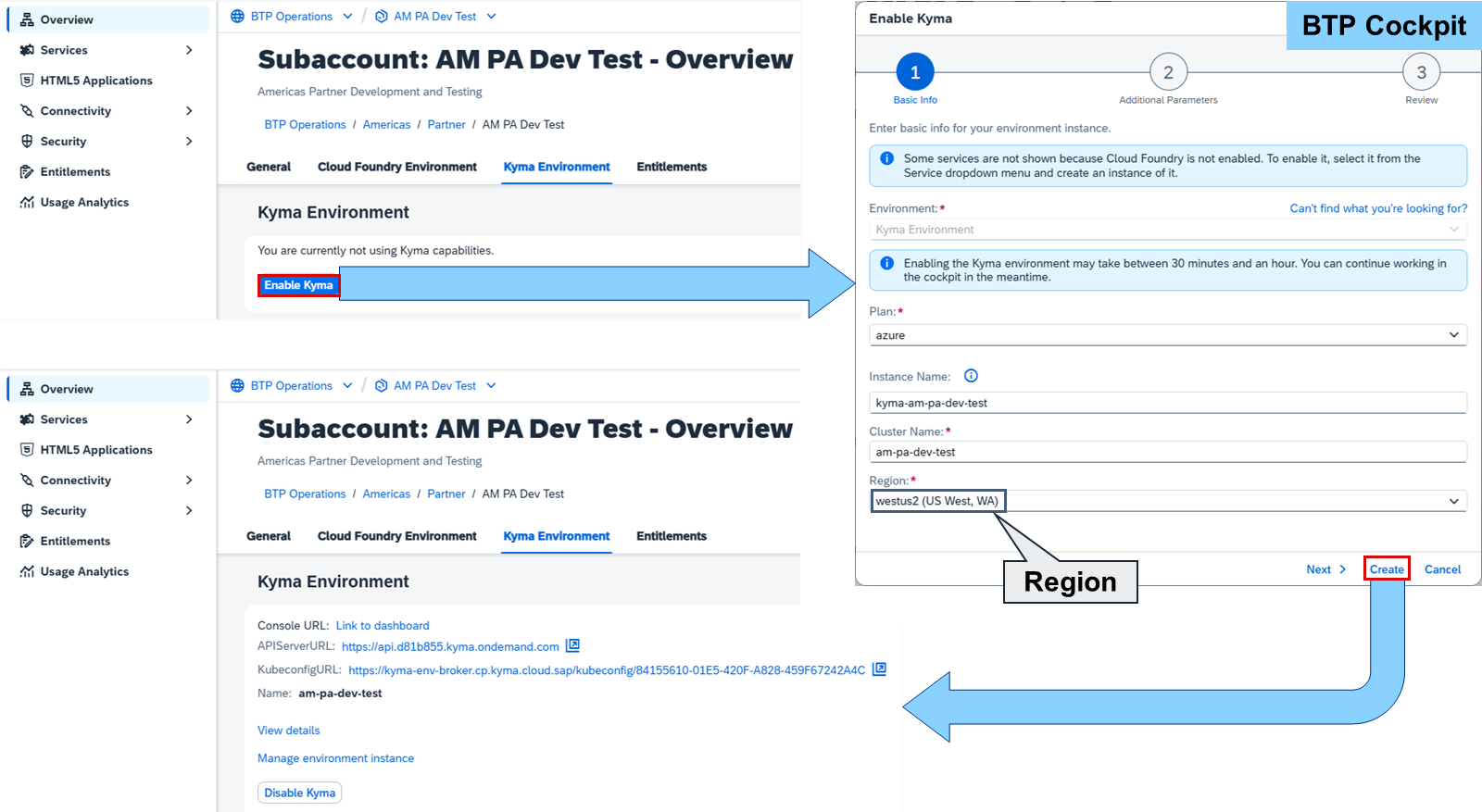Expand Security in the lower sidebar
The width and height of the screenshot is (1482, 812).
point(189,511)
